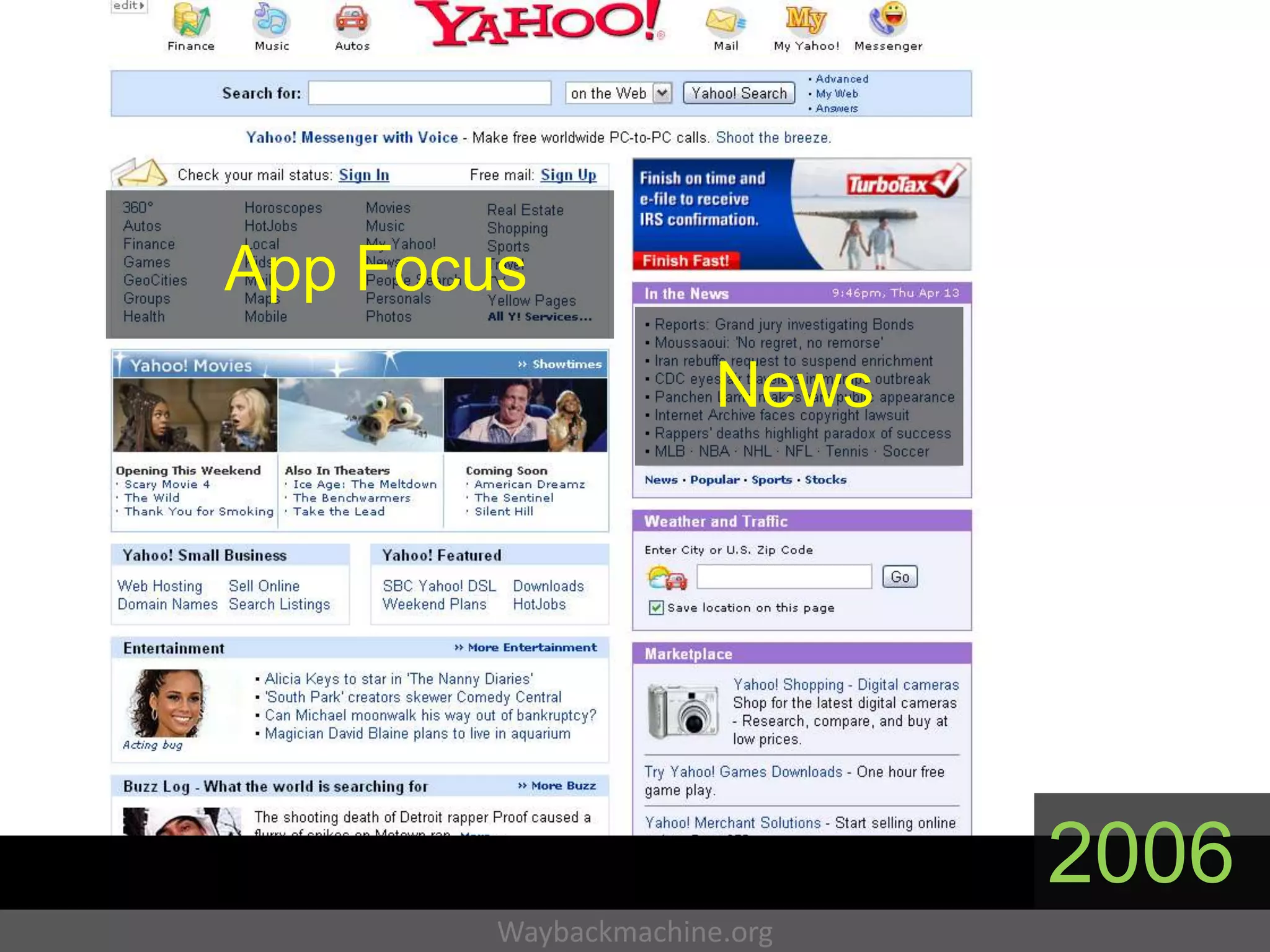Open the Autos car icon
1270x952 pixels.
[352, 20]
